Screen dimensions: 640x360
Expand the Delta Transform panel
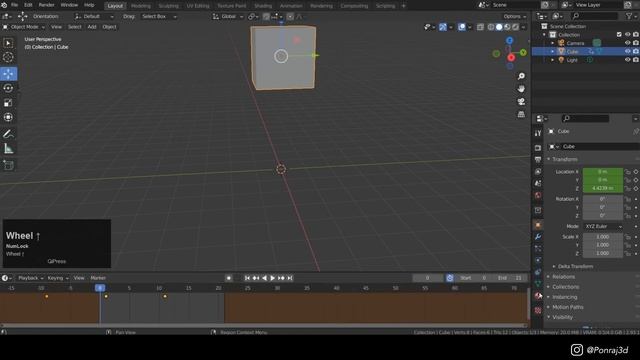pos(575,267)
